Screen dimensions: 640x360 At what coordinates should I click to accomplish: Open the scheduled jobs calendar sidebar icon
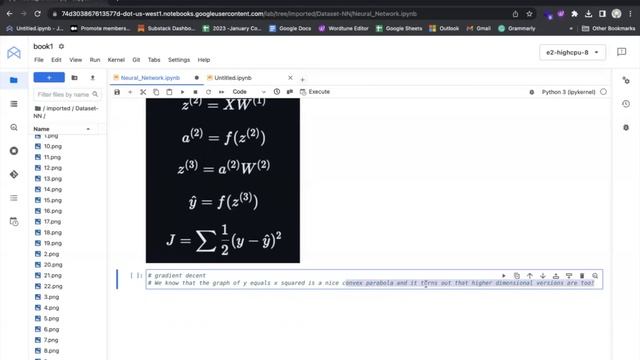coord(13,222)
